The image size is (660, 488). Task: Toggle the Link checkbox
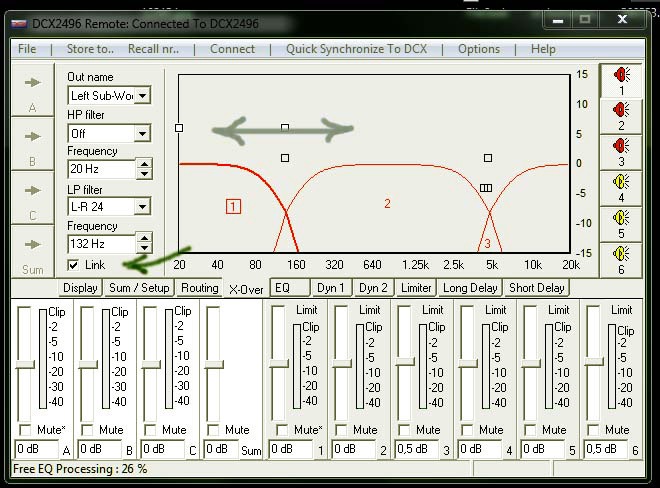click(x=73, y=265)
